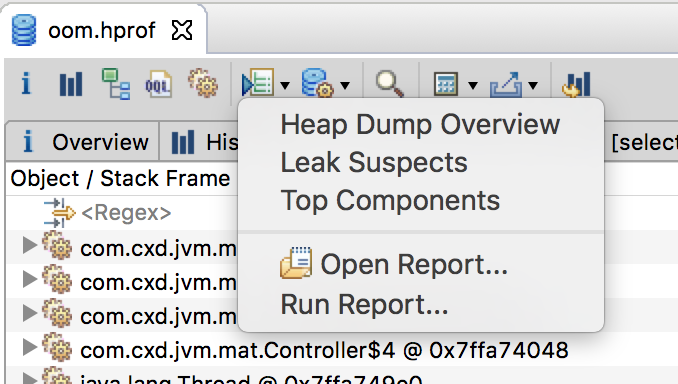
Task: Expand the first com.cxd.jvm.m thread row
Action: tap(29, 246)
